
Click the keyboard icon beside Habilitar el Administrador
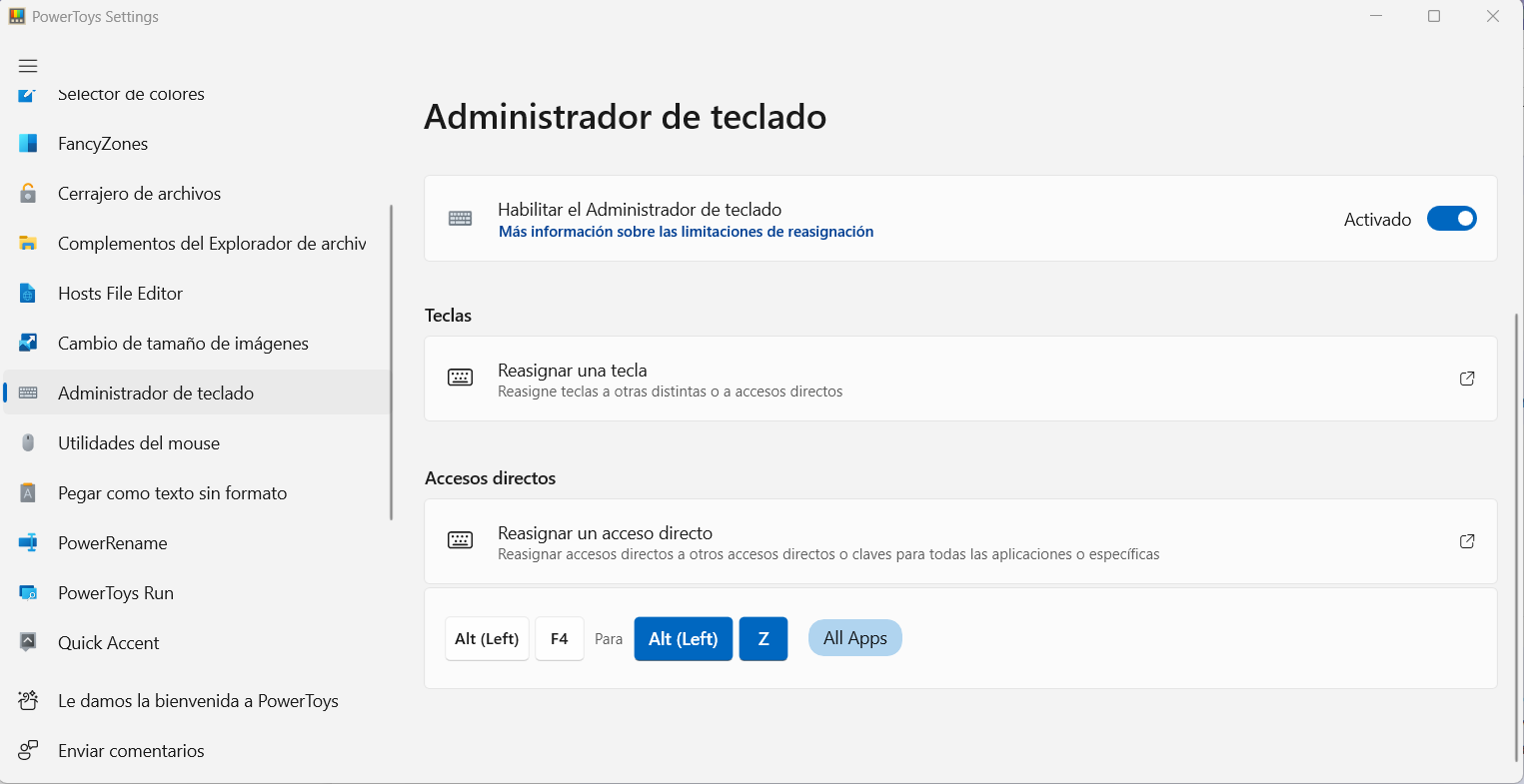461,219
